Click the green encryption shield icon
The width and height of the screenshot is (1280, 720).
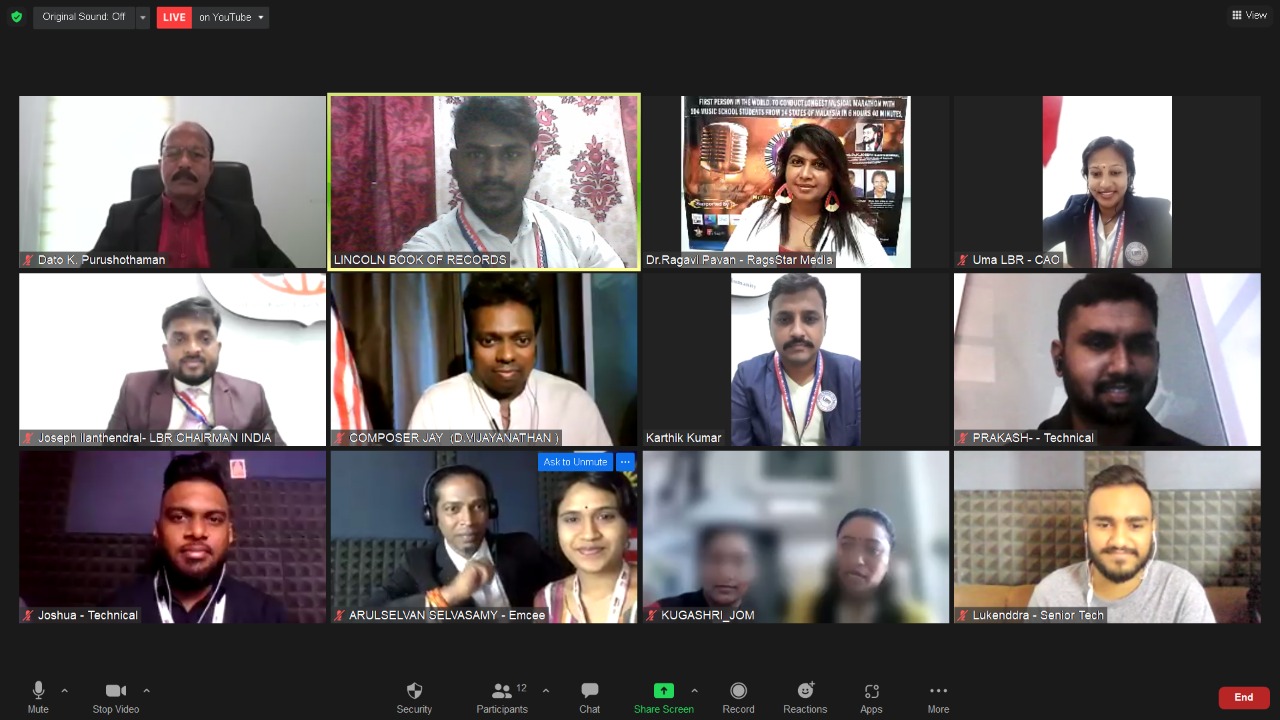pyautogui.click(x=16, y=17)
